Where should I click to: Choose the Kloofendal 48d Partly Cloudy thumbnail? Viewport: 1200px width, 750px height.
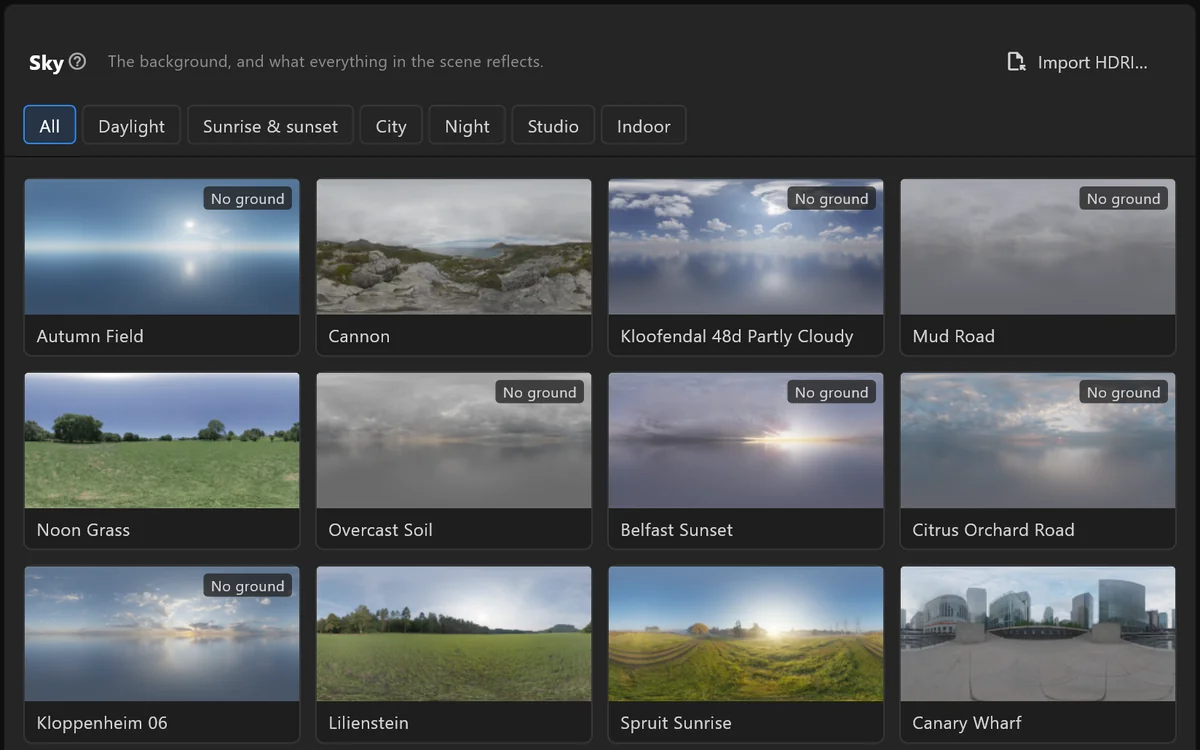(746, 247)
